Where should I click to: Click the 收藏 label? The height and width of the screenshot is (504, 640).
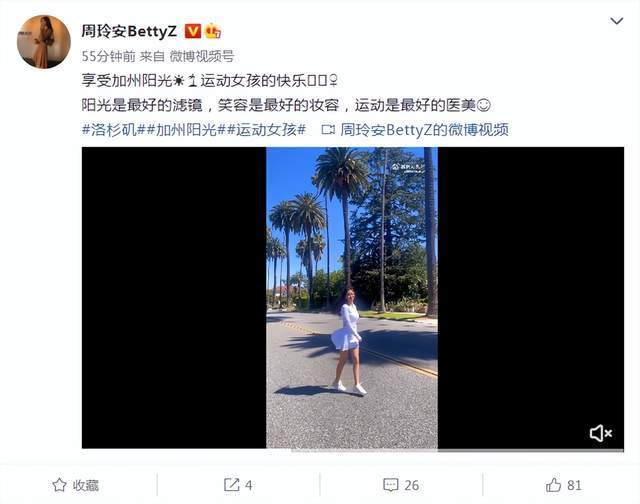point(86,485)
